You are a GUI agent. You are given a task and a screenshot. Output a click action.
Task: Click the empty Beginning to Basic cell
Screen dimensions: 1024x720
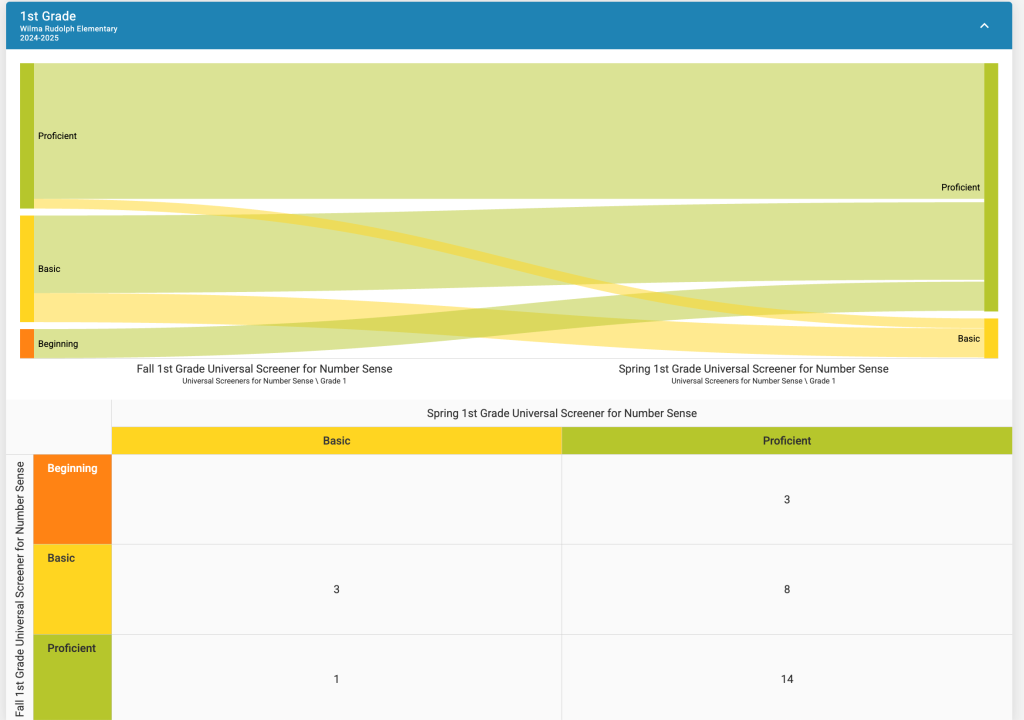[336, 499]
